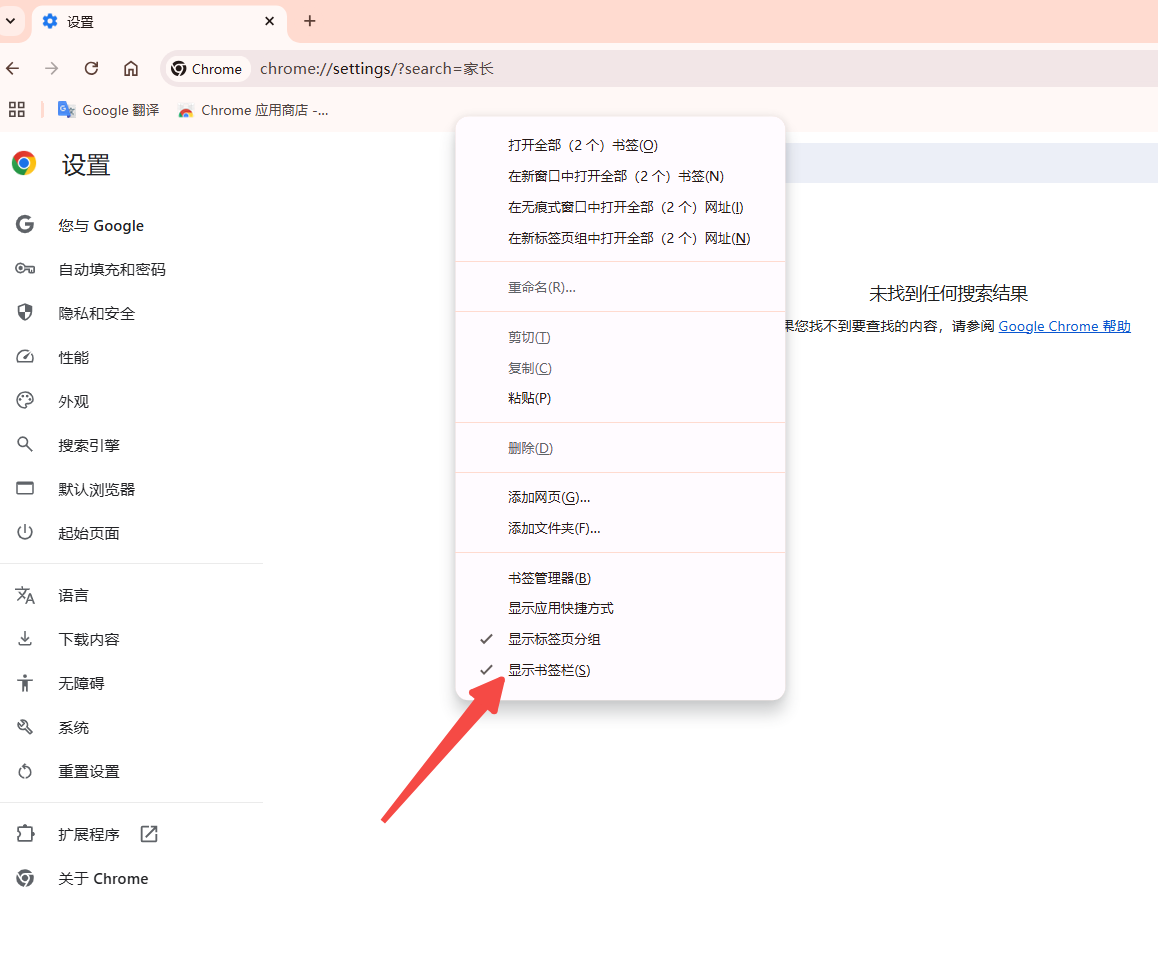Open a new tab with the plus button

tap(309, 21)
